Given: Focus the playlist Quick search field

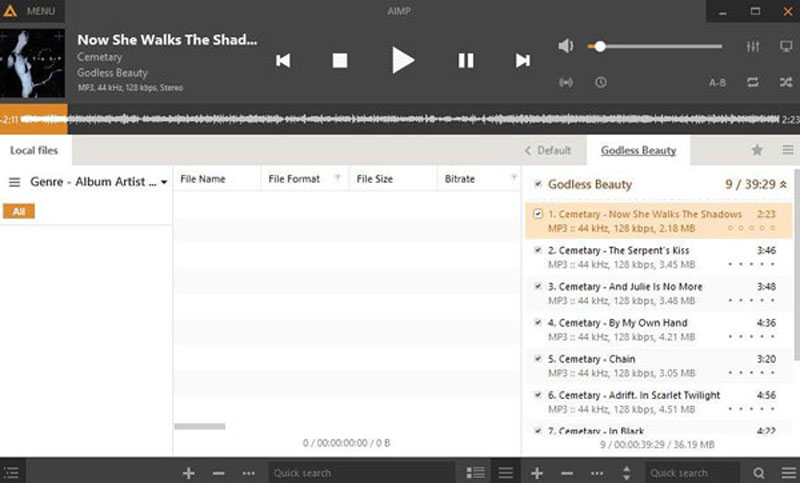Looking at the screenshot, I should point(693,473).
